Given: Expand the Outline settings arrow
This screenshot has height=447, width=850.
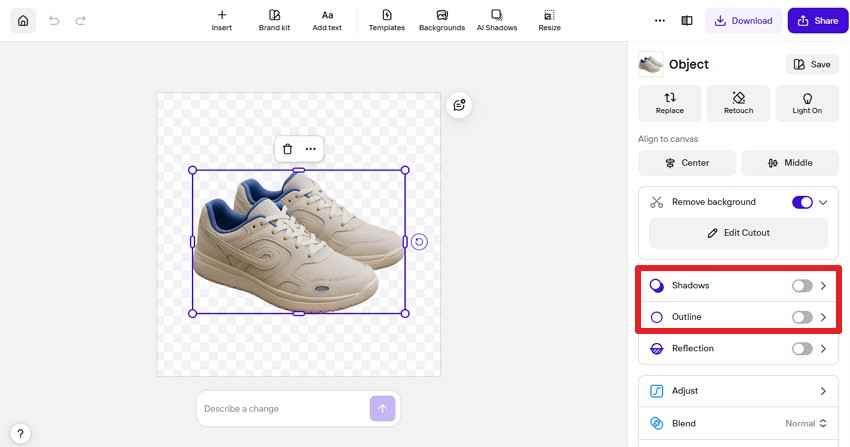Looking at the screenshot, I should point(823,317).
